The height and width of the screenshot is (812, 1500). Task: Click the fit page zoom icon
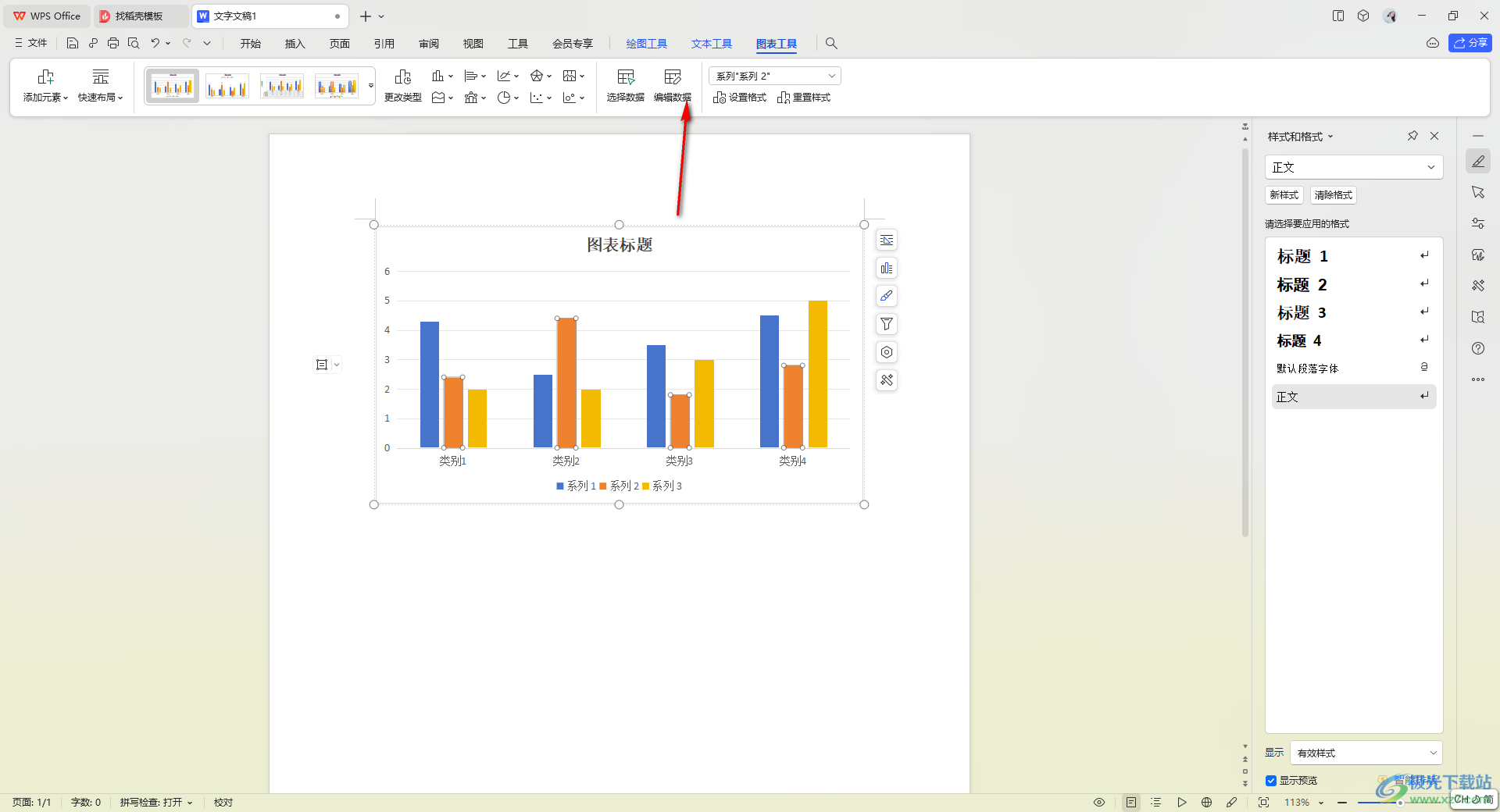[x=1263, y=803]
